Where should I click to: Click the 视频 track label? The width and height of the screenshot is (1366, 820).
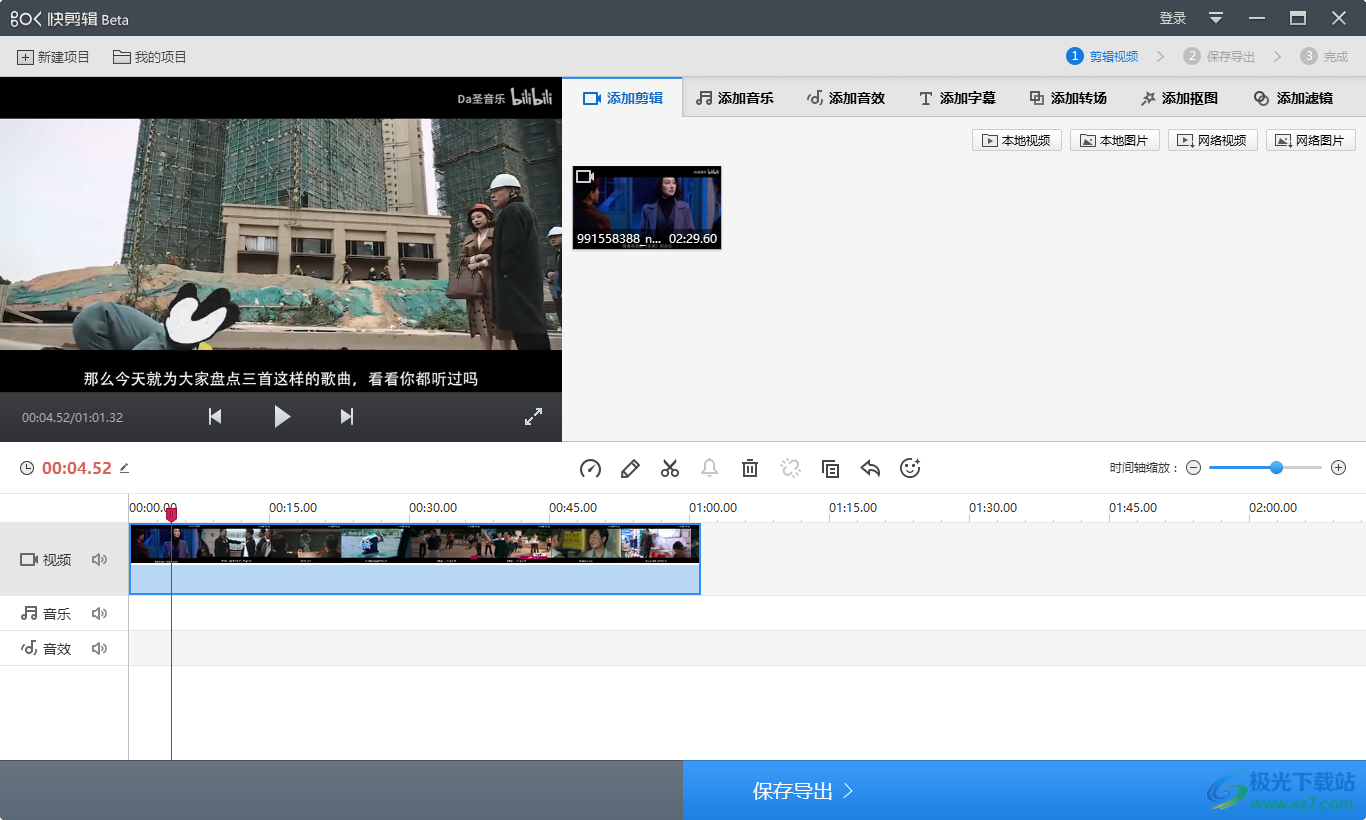click(x=57, y=560)
